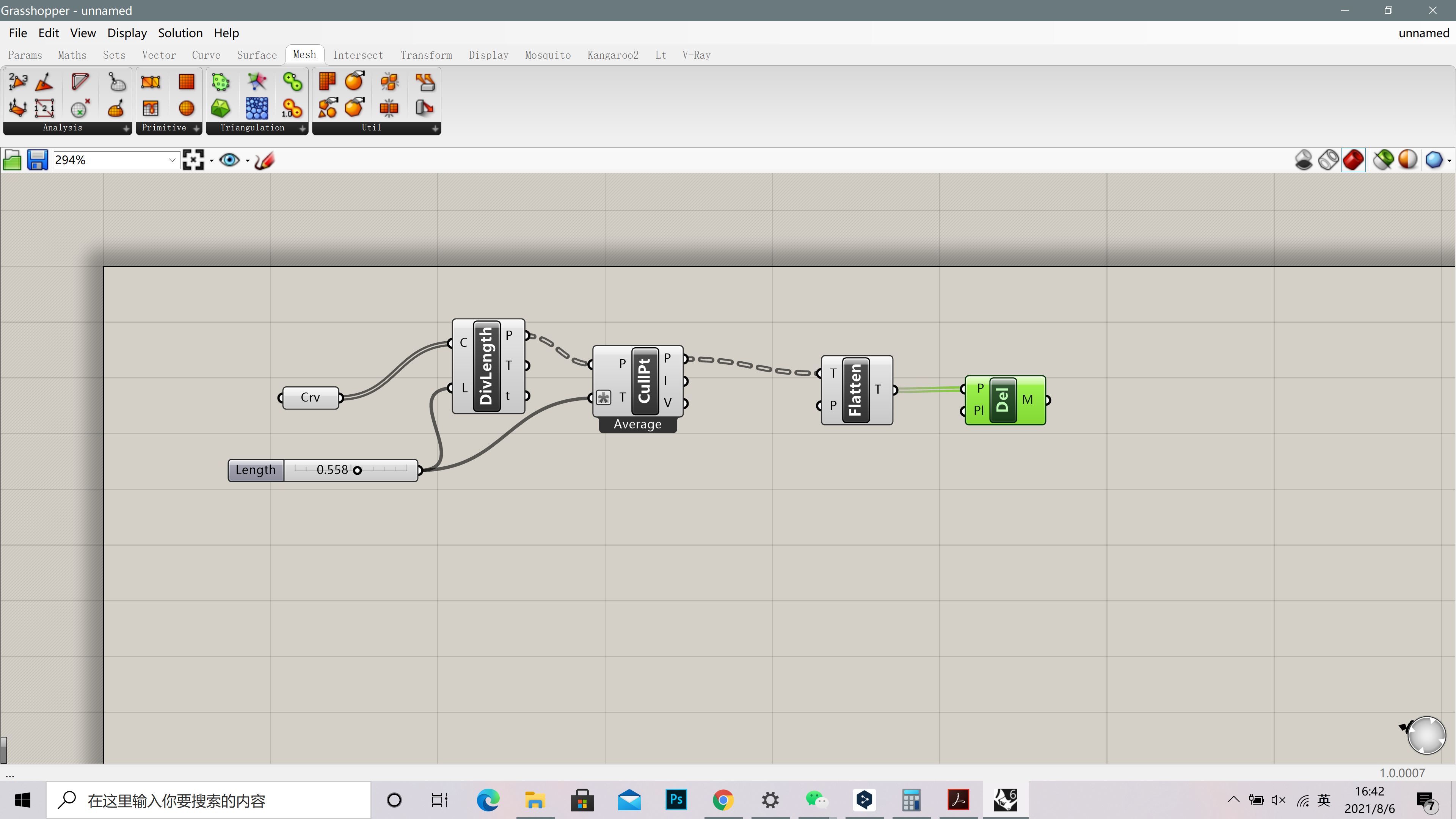This screenshot has height=819, width=1456.
Task: Expand the Triangulation panel arrow
Action: pyautogui.click(x=303, y=128)
